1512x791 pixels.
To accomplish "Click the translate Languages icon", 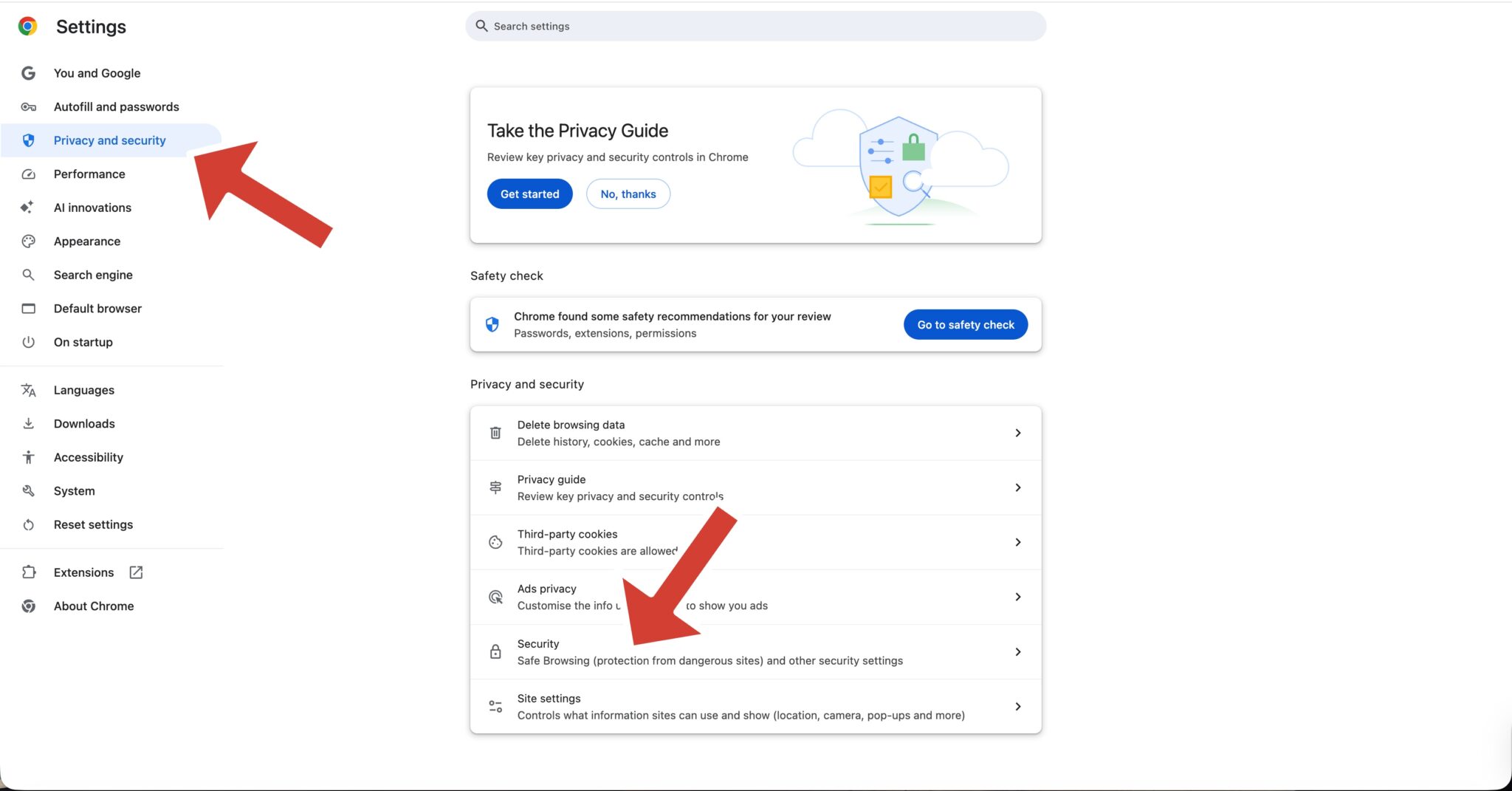I will pos(28,390).
